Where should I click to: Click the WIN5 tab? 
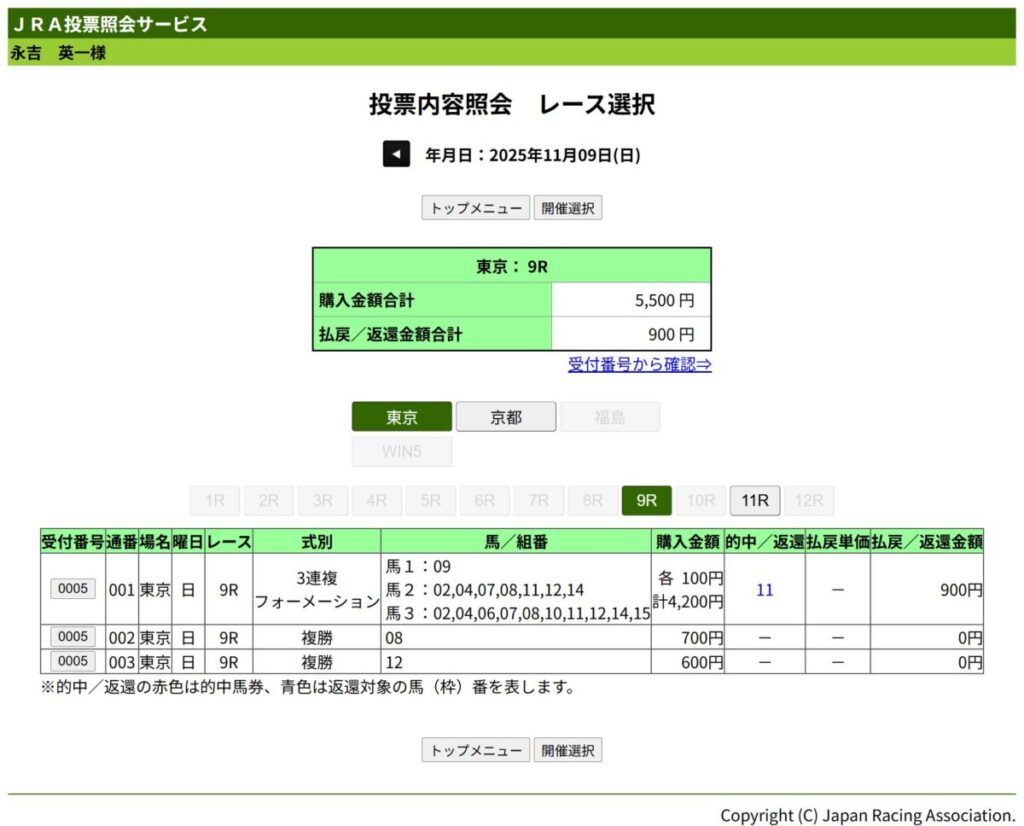tap(402, 451)
